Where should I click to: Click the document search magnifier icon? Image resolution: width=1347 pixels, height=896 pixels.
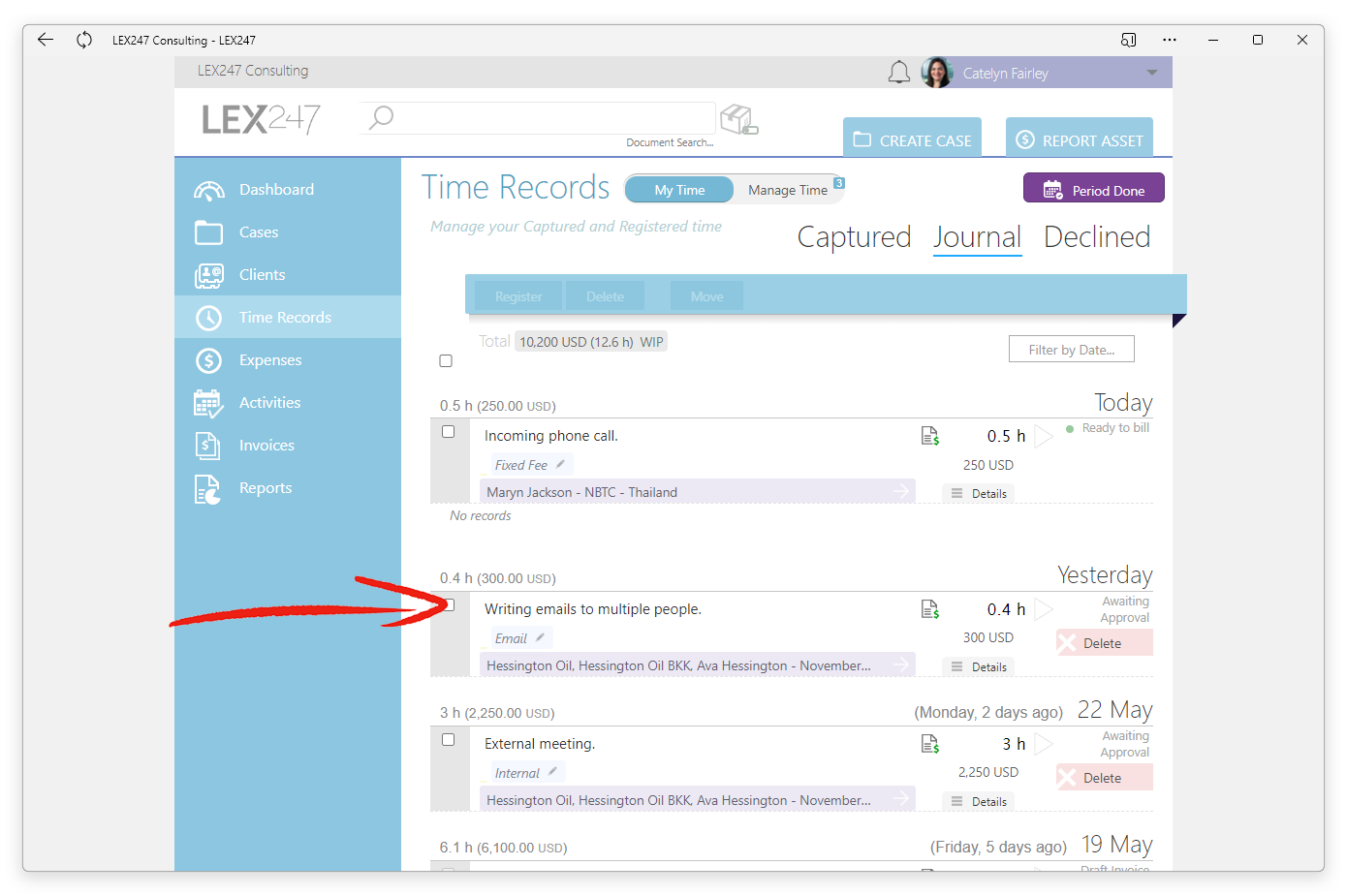(x=382, y=117)
